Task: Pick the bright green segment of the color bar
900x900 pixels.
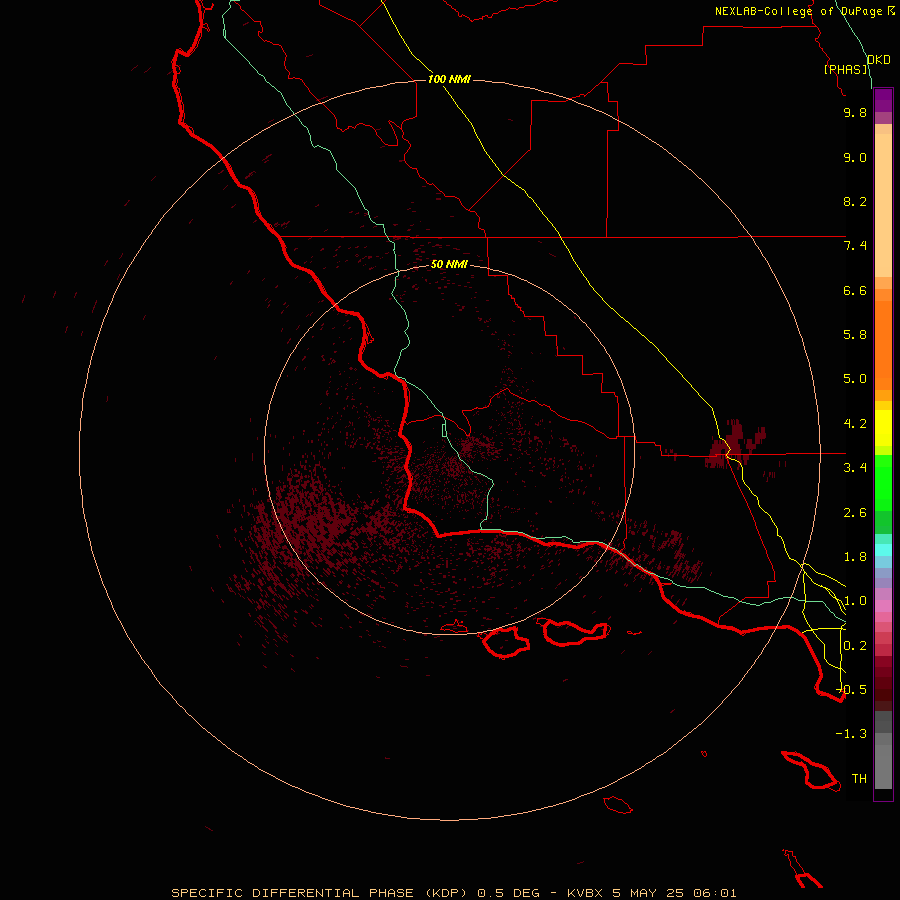Action: [x=883, y=482]
